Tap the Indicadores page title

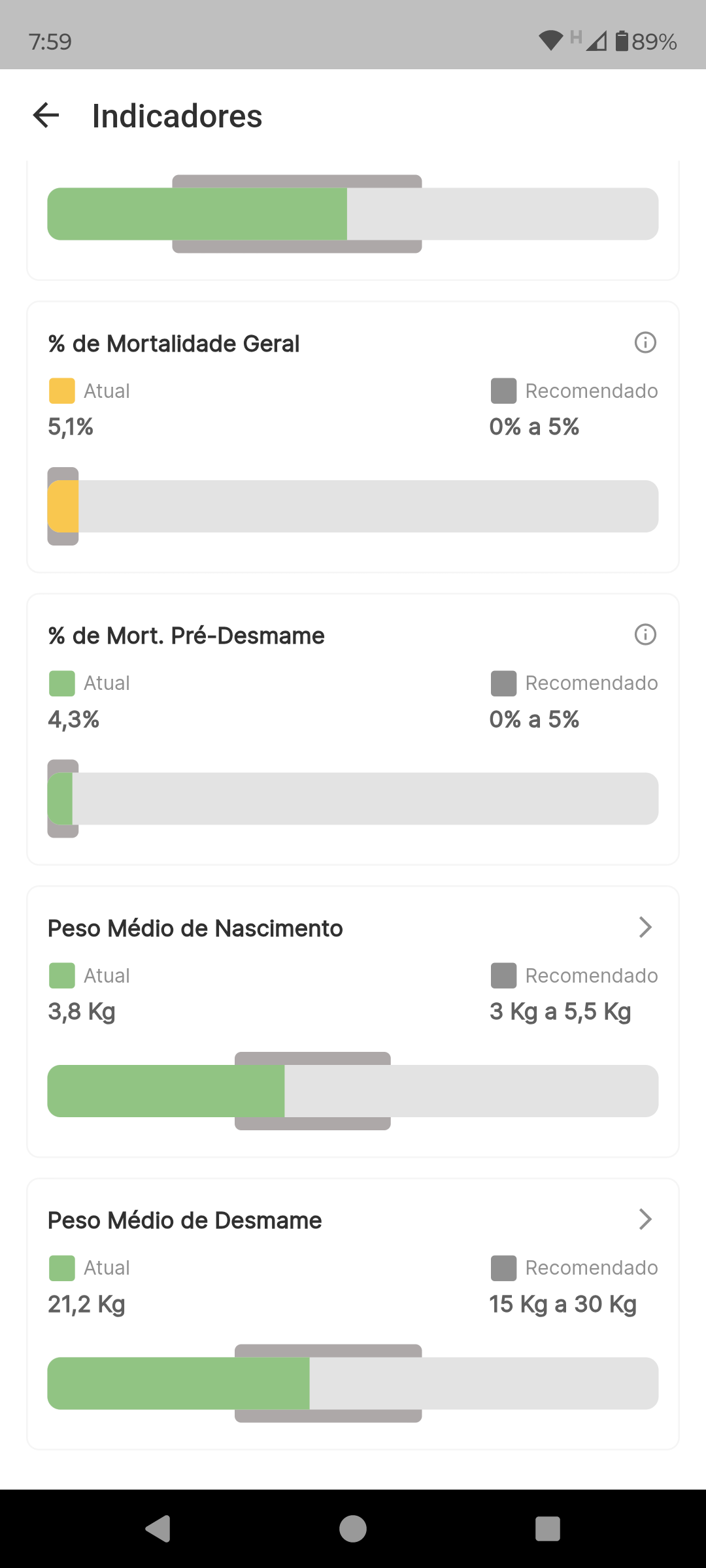177,116
